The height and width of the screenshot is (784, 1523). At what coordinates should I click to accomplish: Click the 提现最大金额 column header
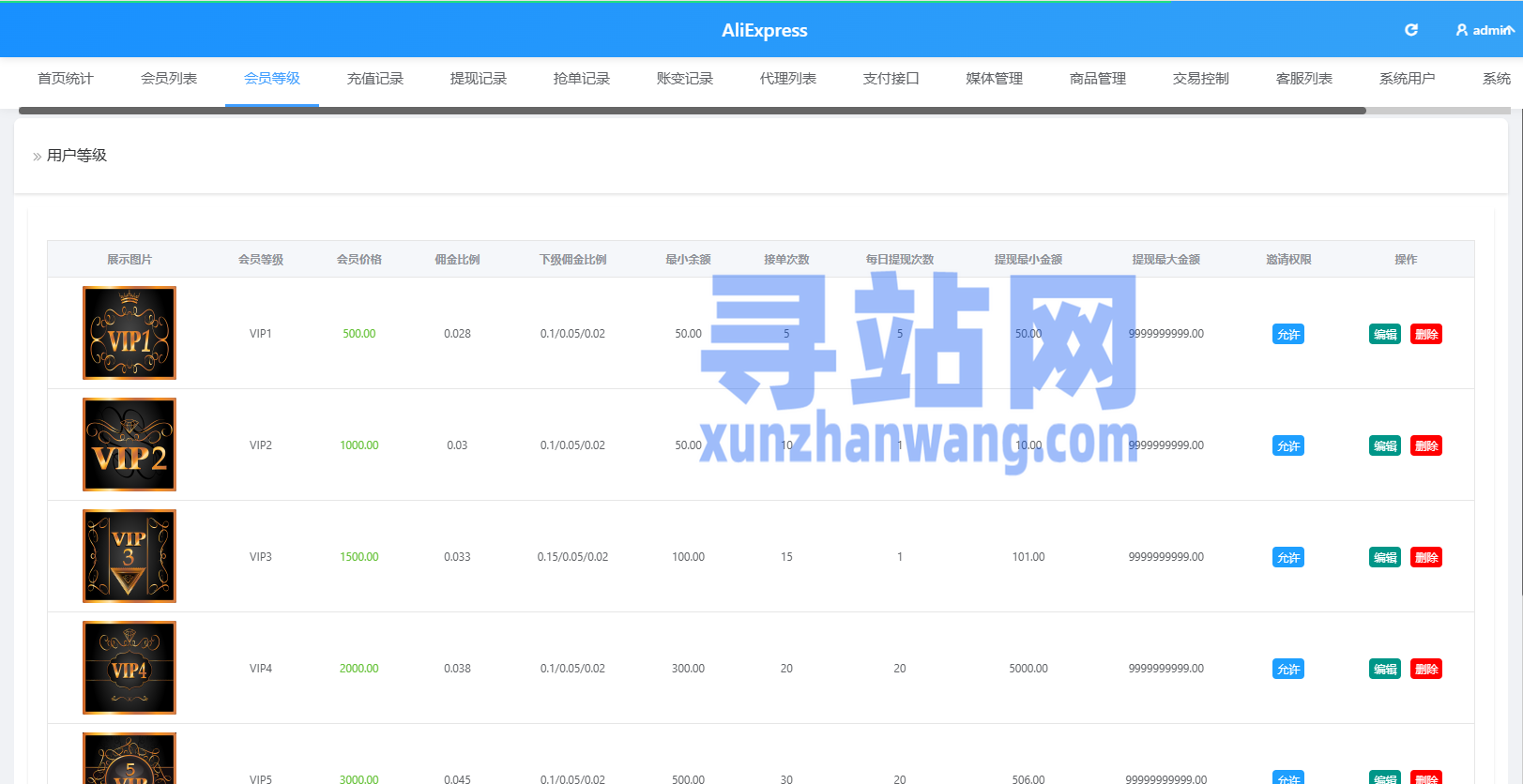[1166, 259]
